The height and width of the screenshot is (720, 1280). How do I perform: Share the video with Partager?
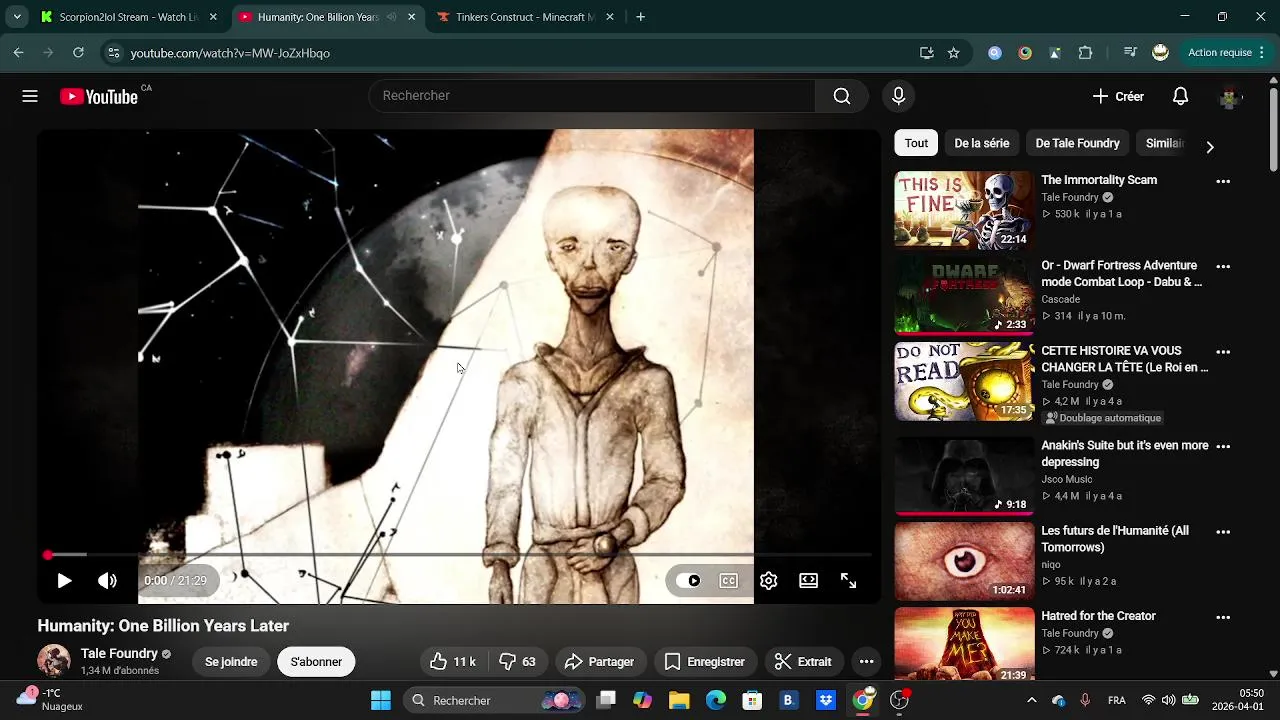point(600,662)
